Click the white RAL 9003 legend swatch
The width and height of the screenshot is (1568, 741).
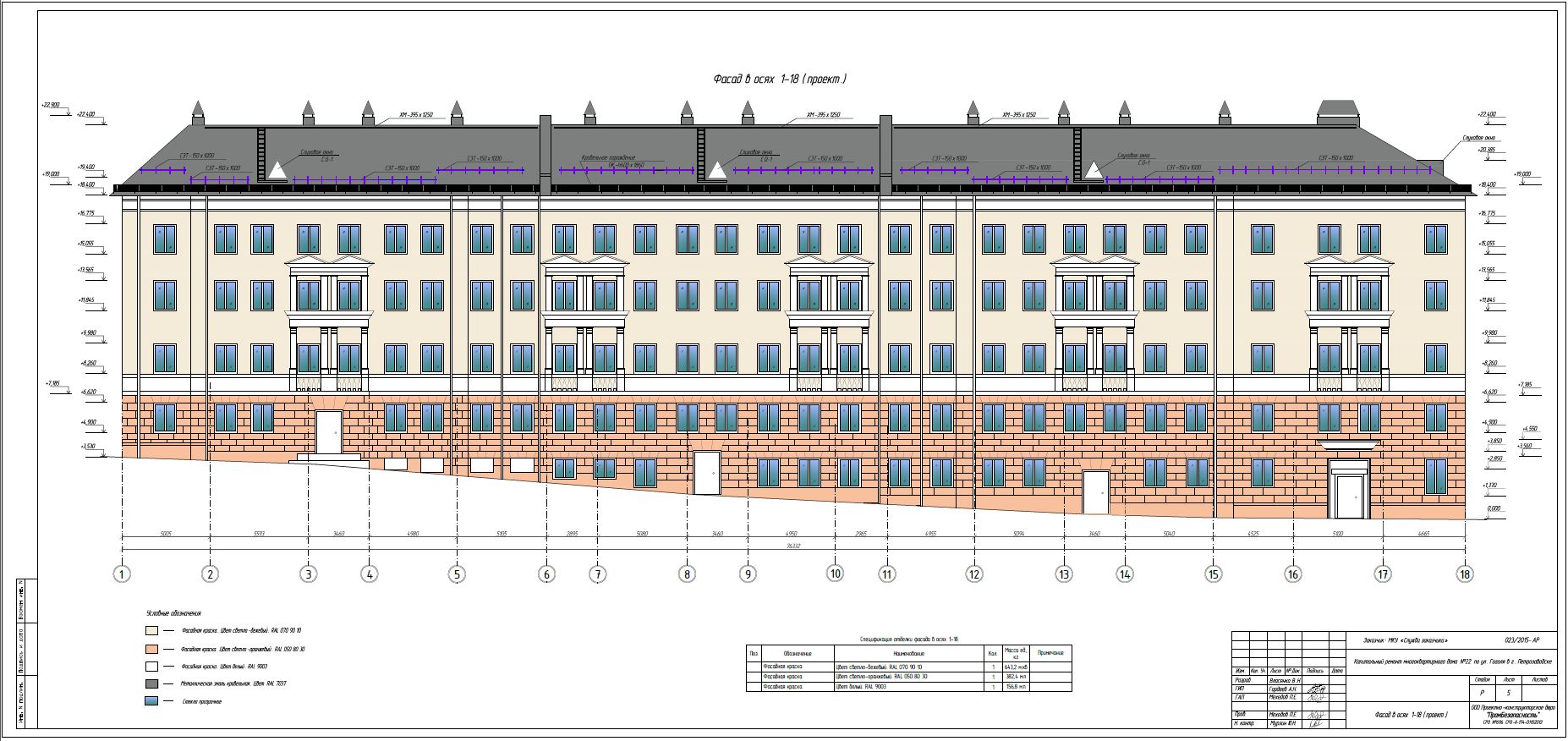click(x=152, y=667)
